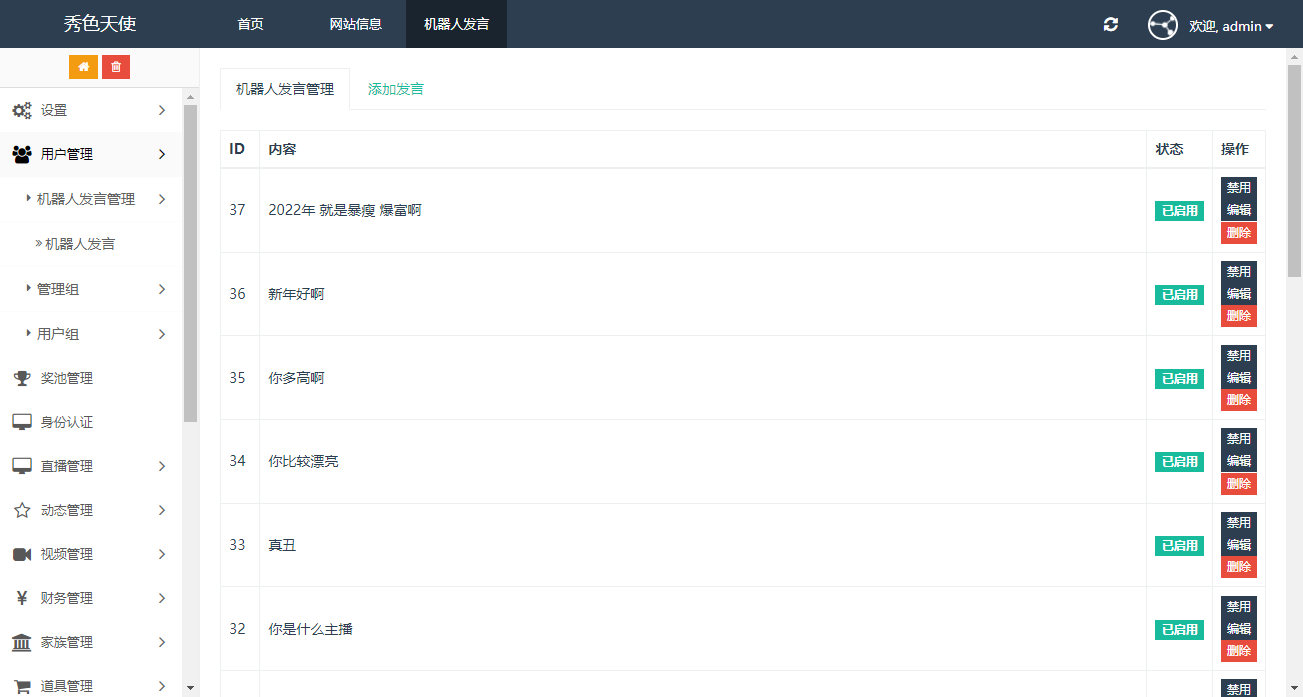Delete the 你是什么主播 message
Image resolution: width=1303 pixels, height=697 pixels.
(1238, 651)
